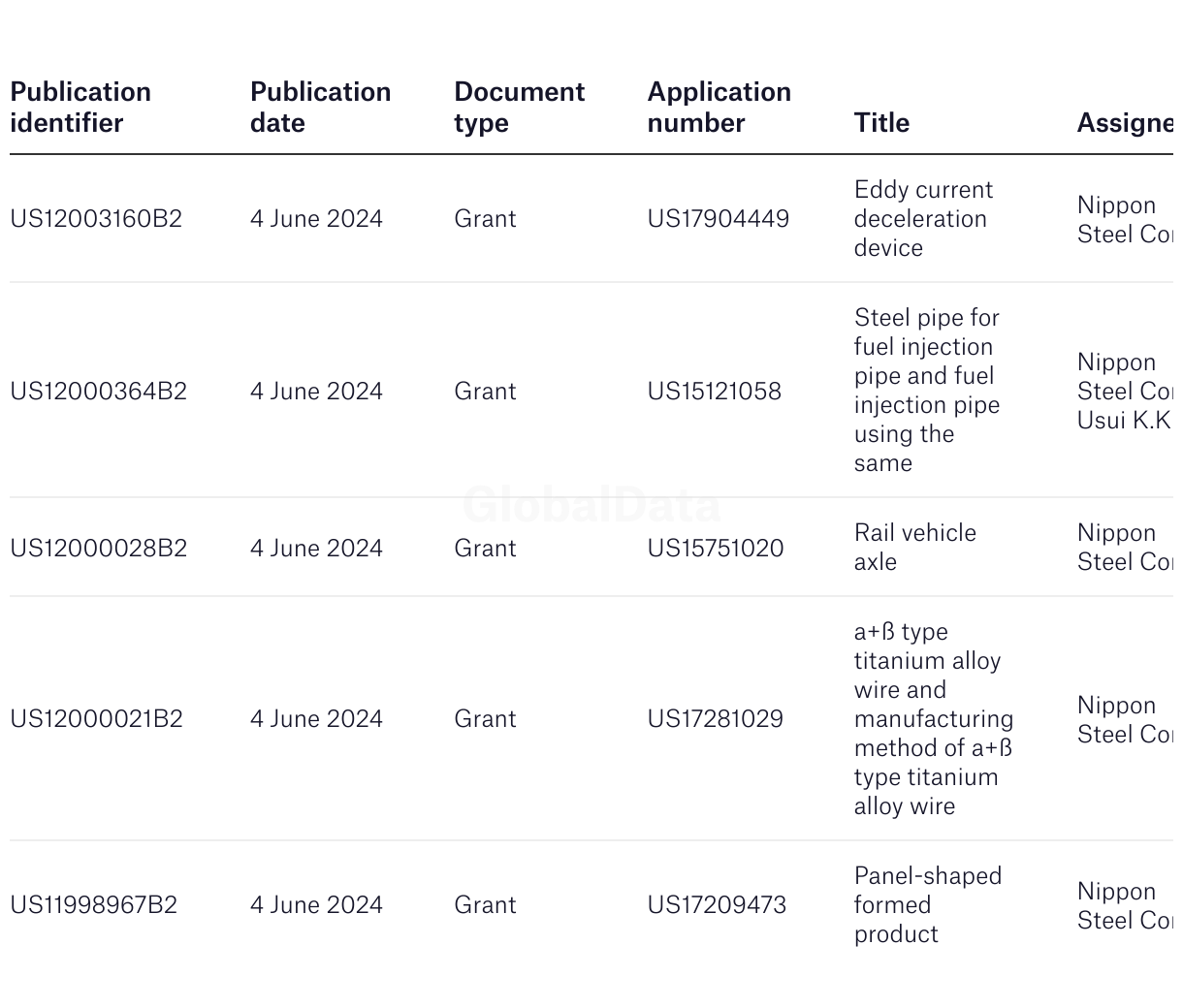Click application number US17904449
Screen dimensions: 1183x1008
pos(719,219)
